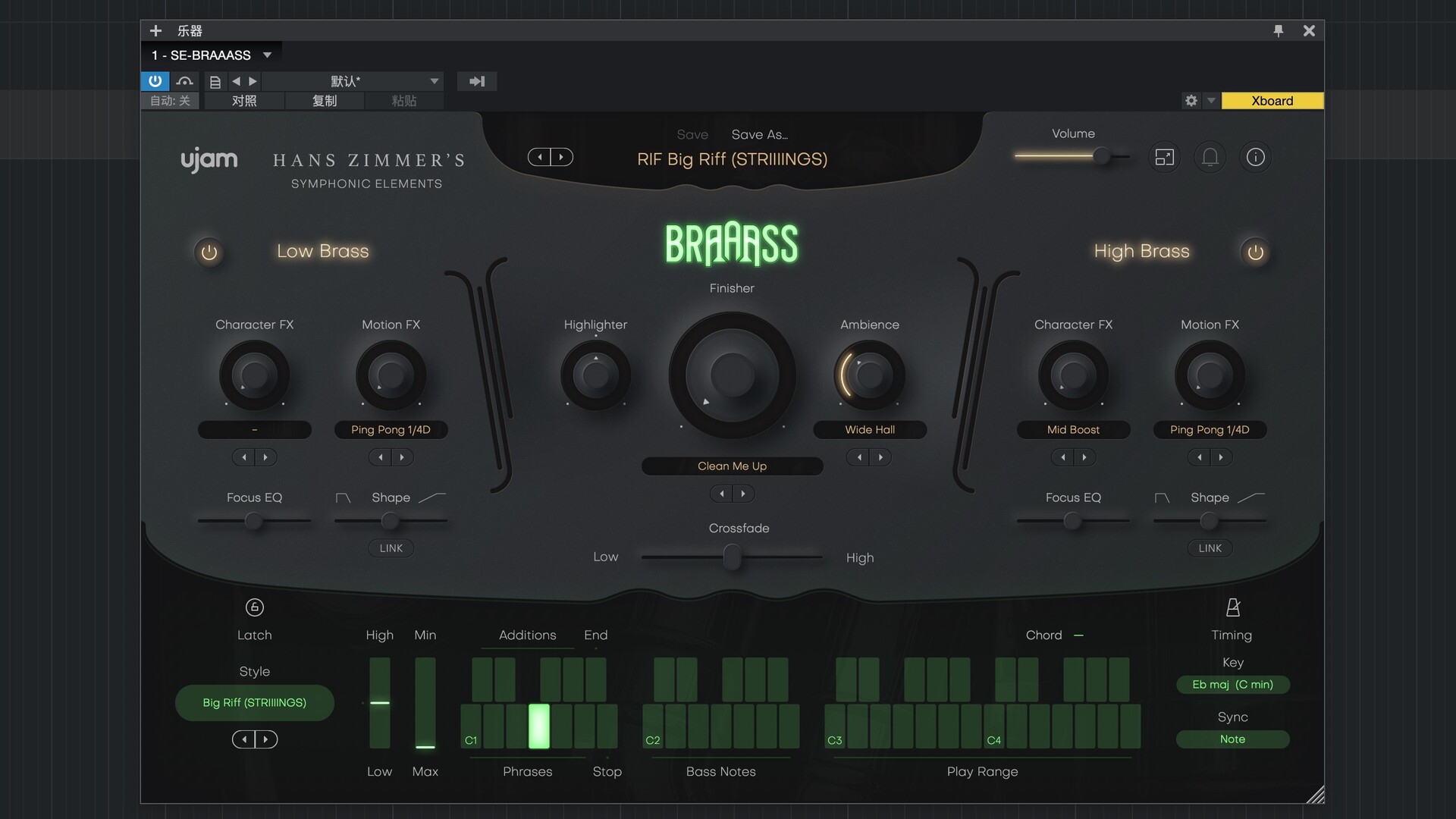1456x819 pixels.
Task: Open the Clean Me Up finisher list
Action: pyautogui.click(x=733, y=466)
